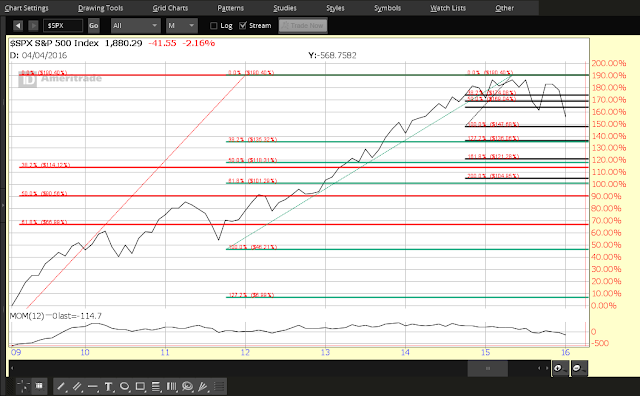Click the 15 year label on time axis

click(485, 352)
